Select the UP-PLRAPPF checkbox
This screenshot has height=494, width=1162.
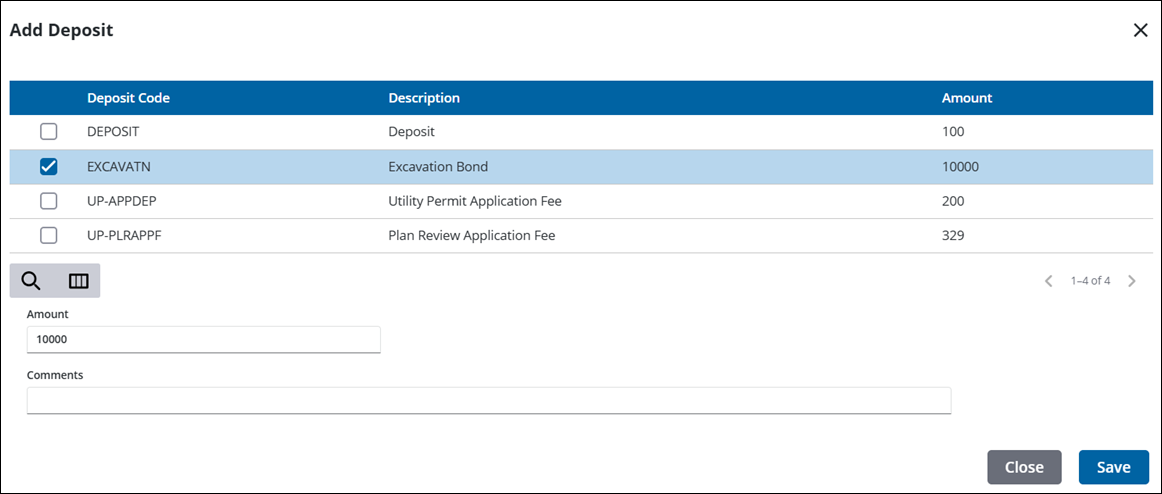click(48, 236)
